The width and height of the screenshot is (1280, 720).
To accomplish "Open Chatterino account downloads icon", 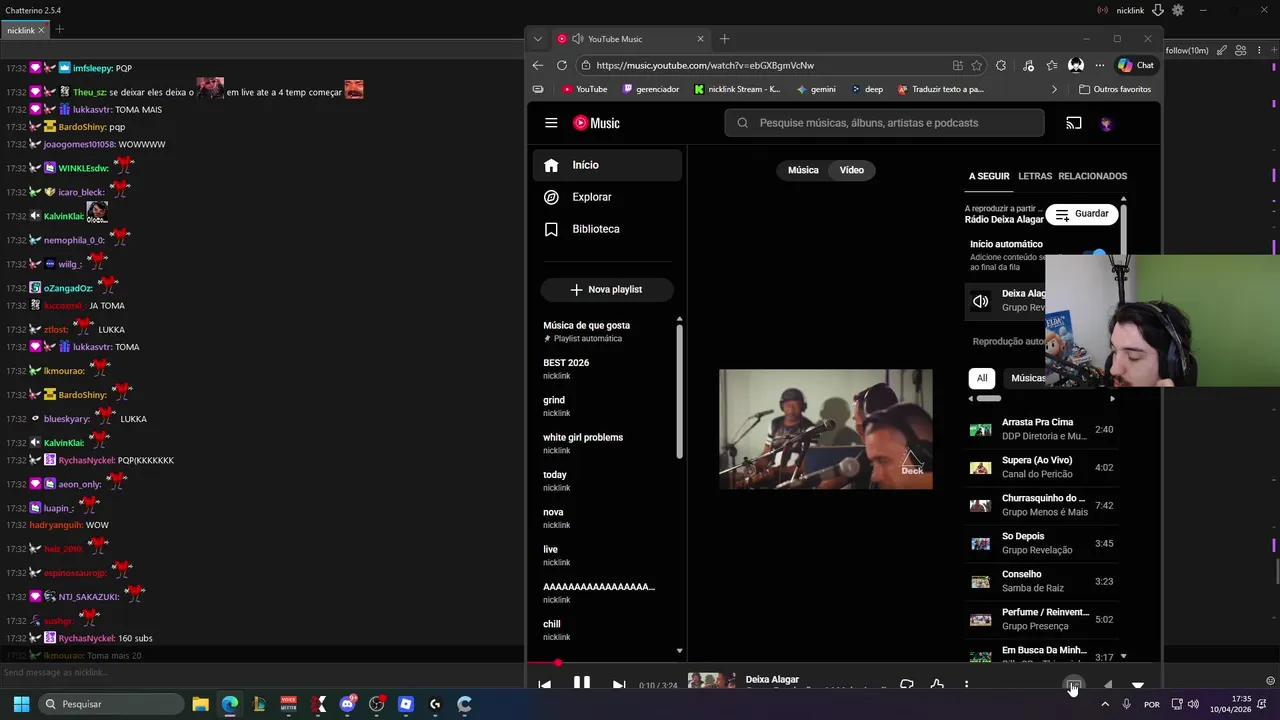I will click(1157, 10).
